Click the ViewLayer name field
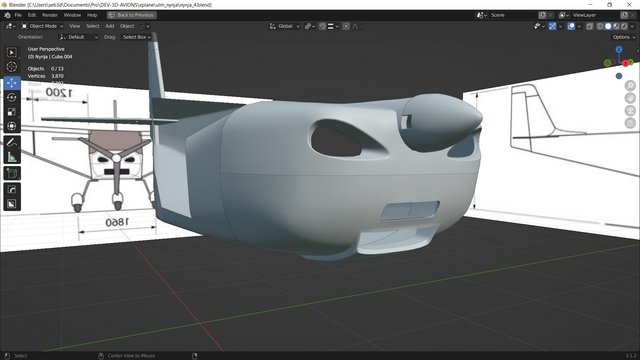Image resolution: width=640 pixels, height=360 pixels. 595,15
